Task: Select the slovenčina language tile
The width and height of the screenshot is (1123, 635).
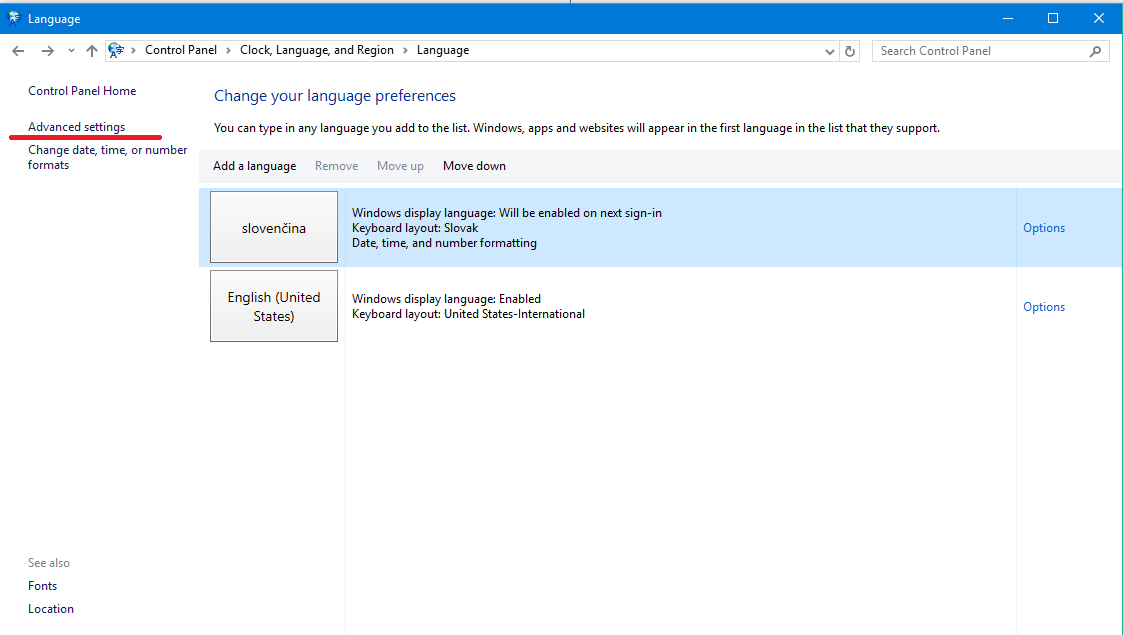Action: pos(274,227)
